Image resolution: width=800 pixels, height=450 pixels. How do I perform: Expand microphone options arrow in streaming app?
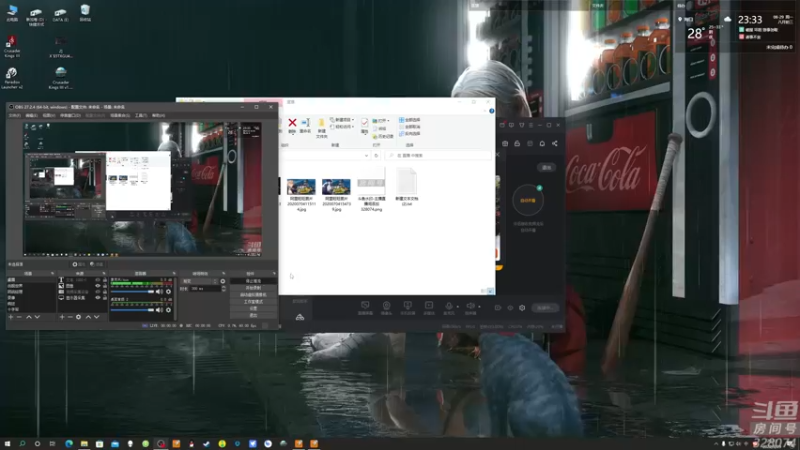click(x=458, y=307)
